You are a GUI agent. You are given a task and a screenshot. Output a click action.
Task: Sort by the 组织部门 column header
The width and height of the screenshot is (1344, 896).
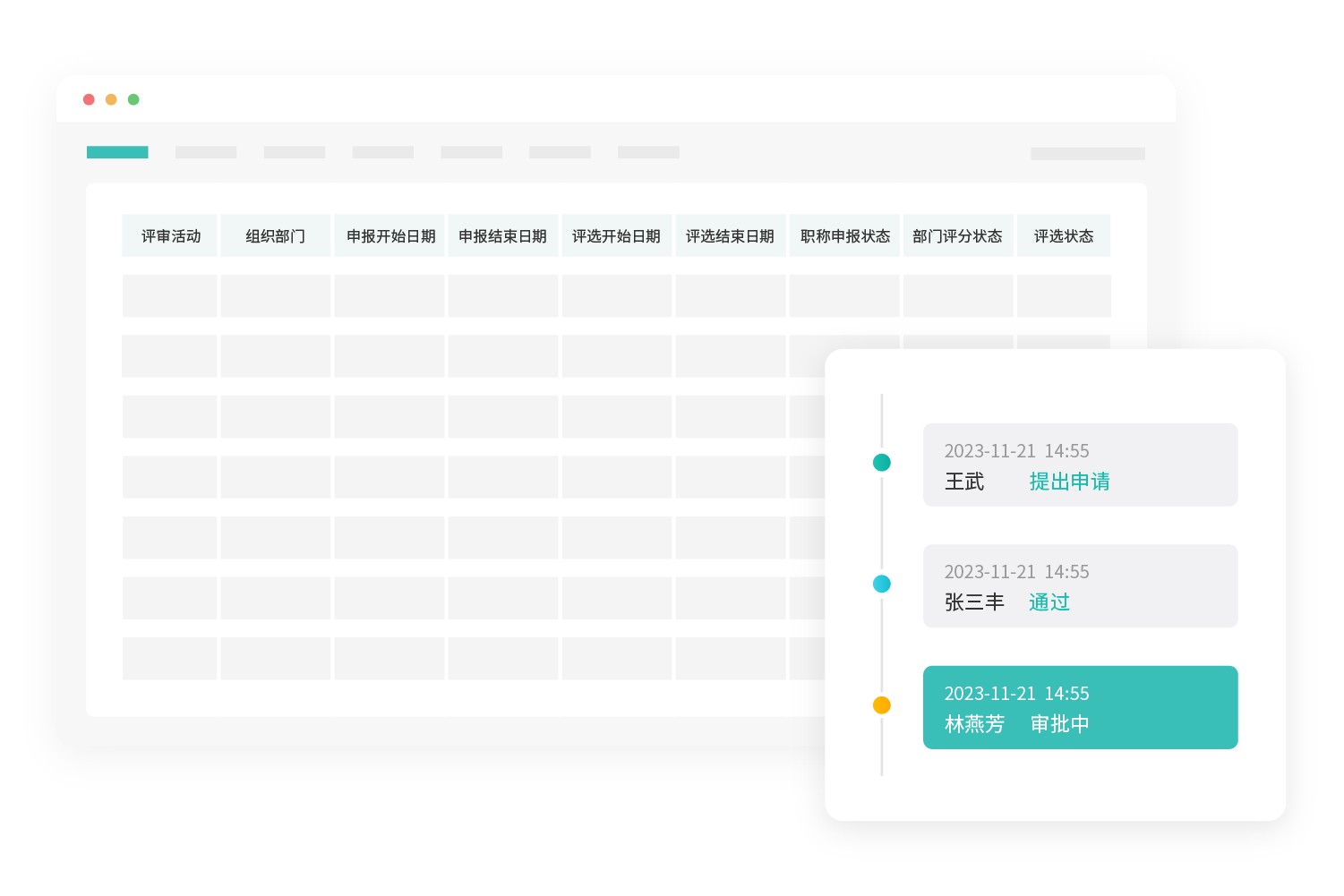[x=276, y=236]
